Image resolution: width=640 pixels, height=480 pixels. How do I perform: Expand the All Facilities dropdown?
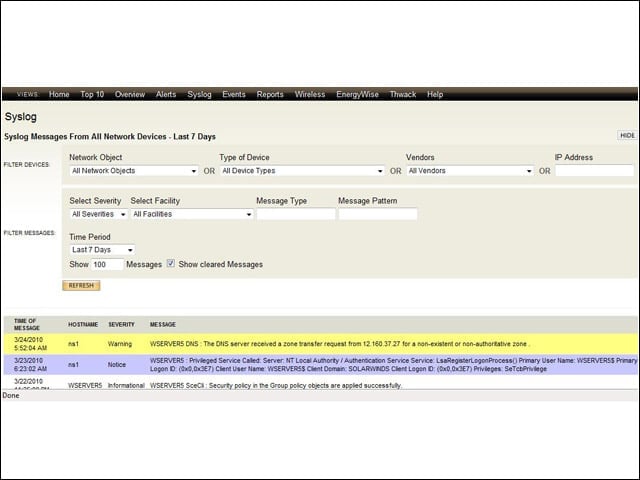[192, 214]
